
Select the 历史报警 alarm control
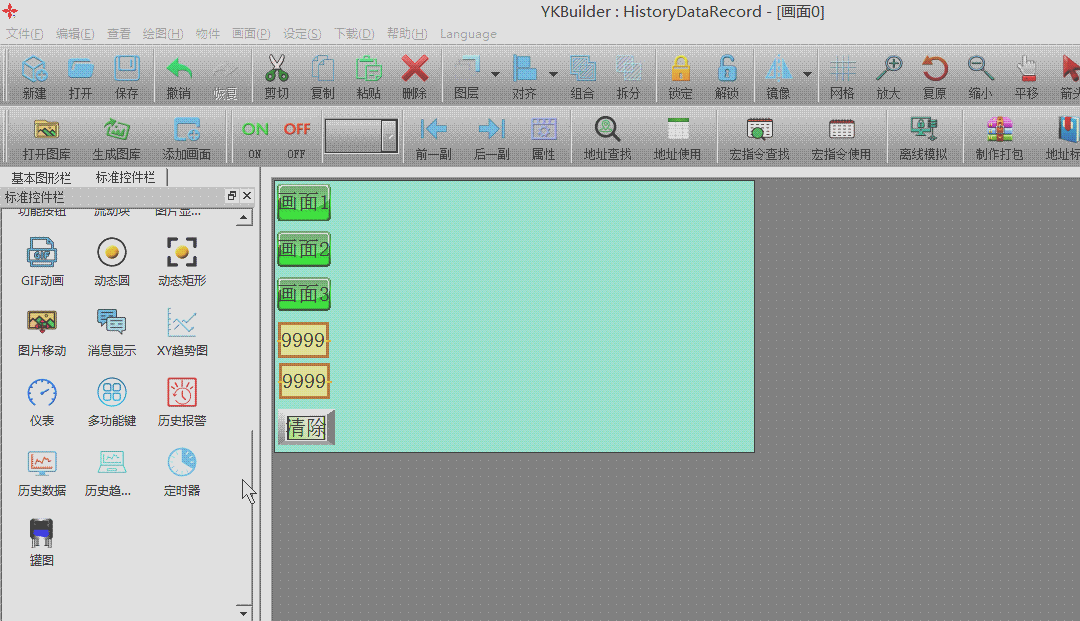click(x=182, y=392)
